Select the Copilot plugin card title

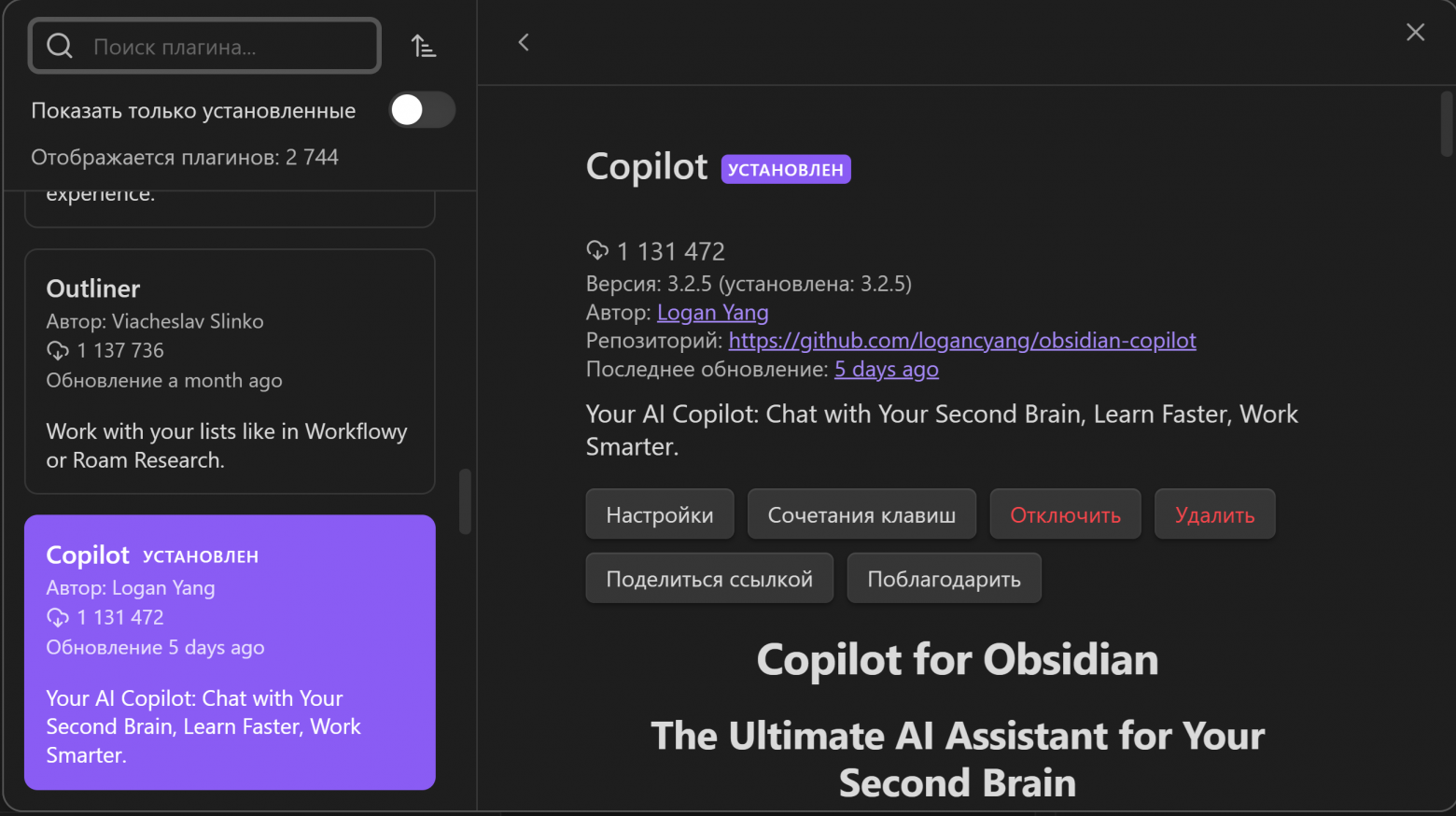pyautogui.click(x=88, y=556)
